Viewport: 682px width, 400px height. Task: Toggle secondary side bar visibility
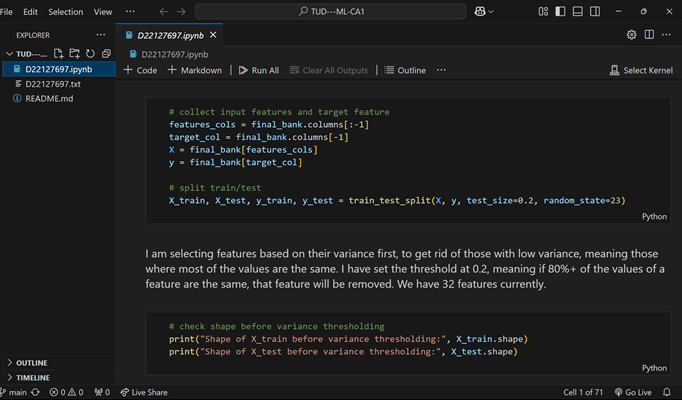[595, 12]
